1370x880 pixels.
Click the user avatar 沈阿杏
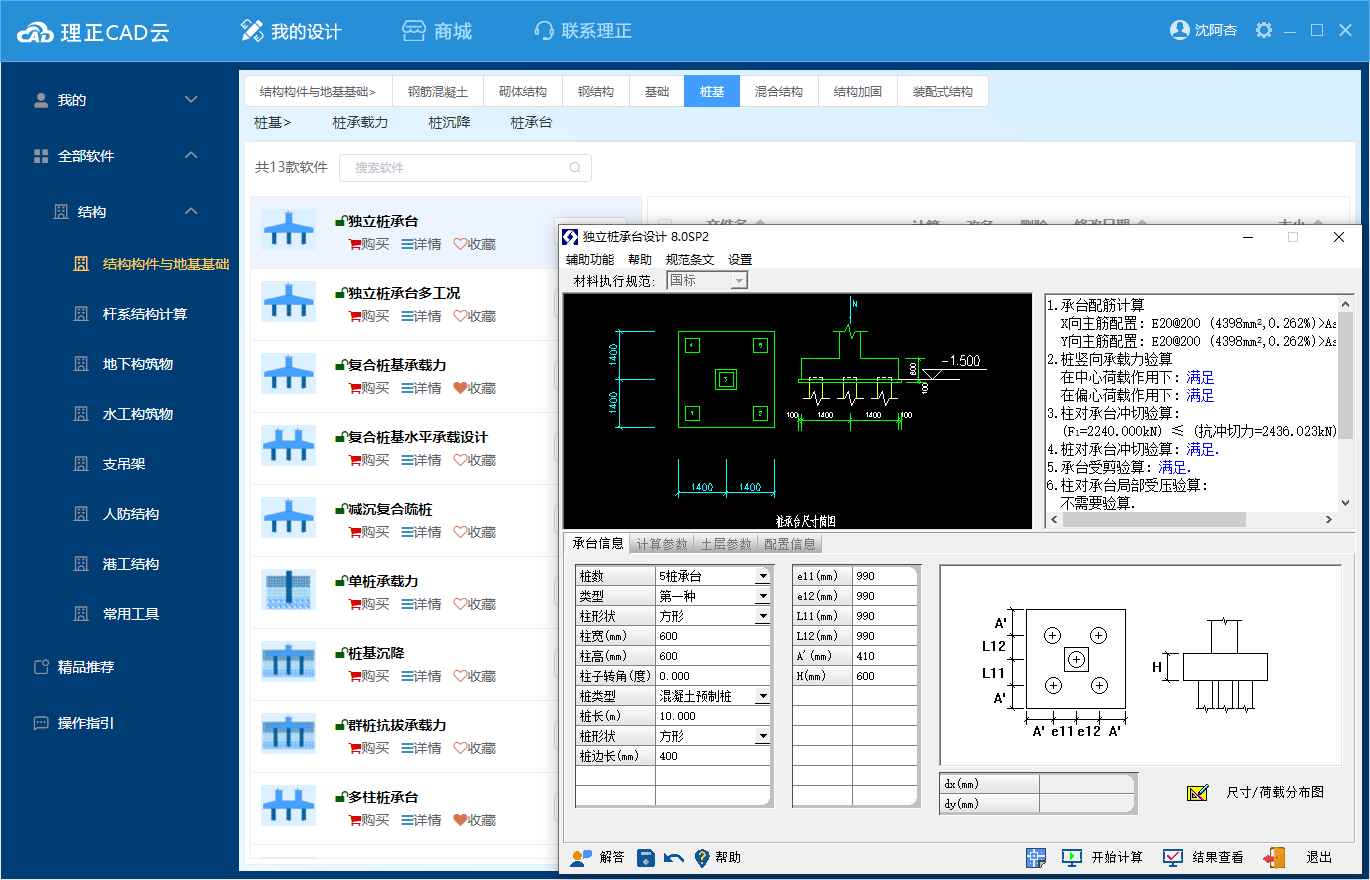(x=1180, y=30)
